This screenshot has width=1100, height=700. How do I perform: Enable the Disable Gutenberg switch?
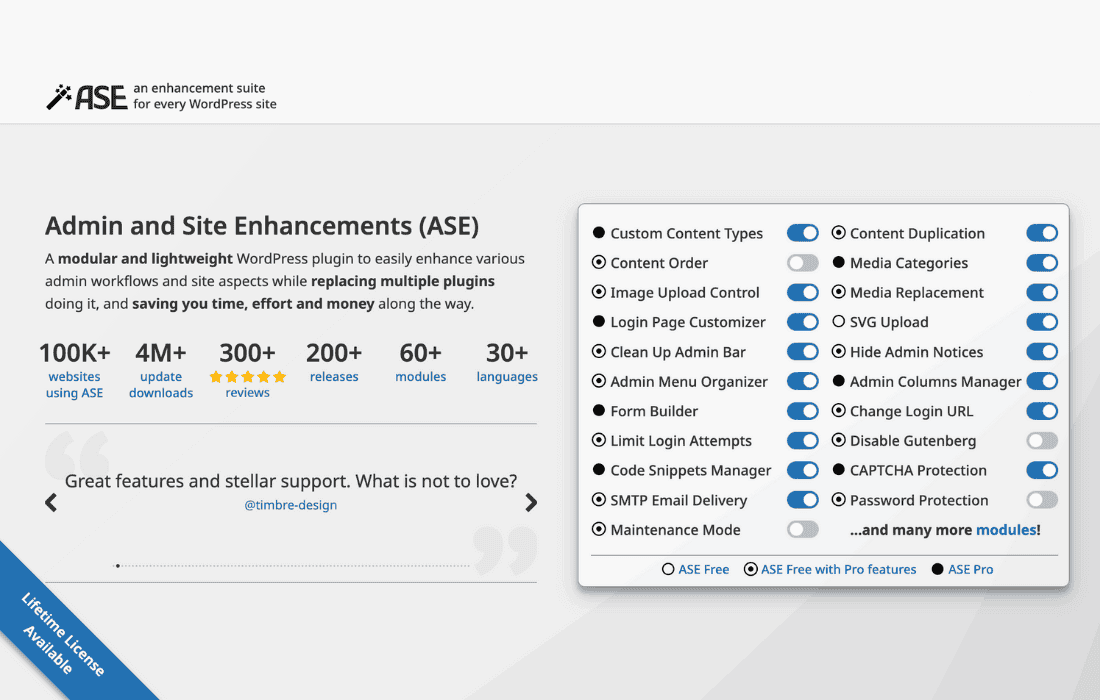1042,440
